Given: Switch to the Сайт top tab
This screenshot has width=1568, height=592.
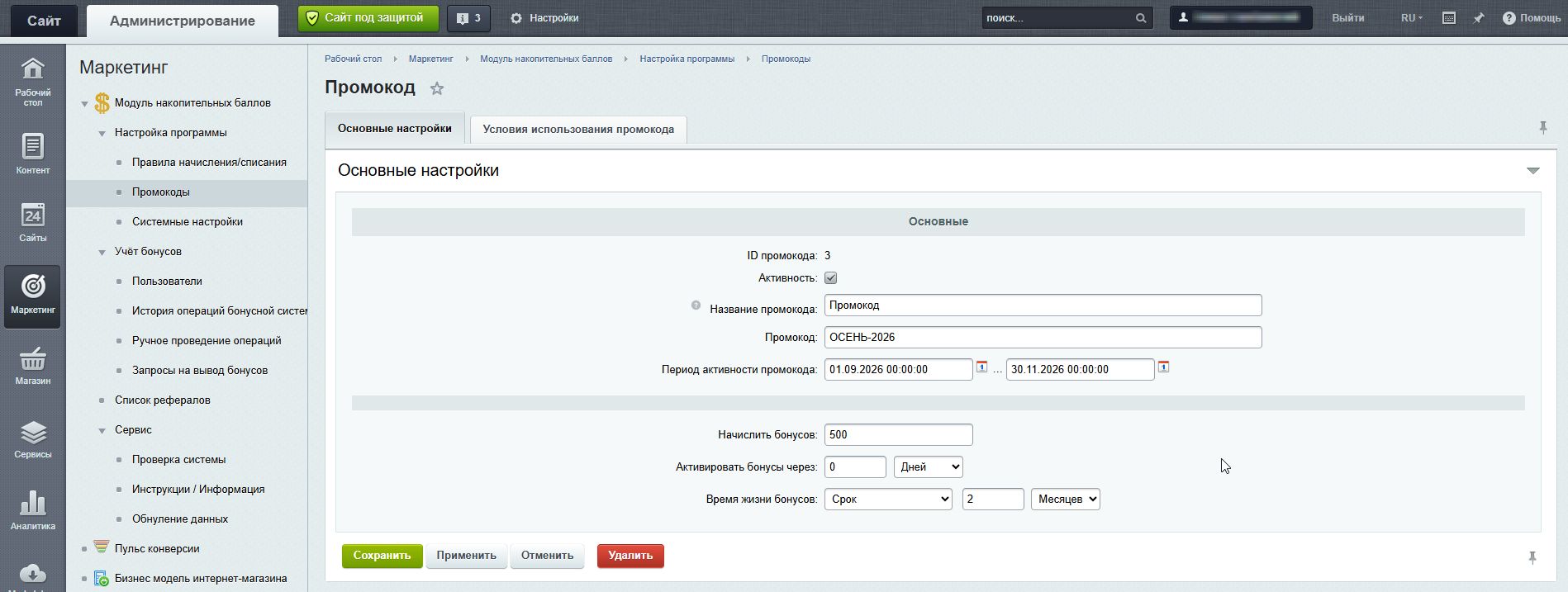Looking at the screenshot, I should 44,21.
